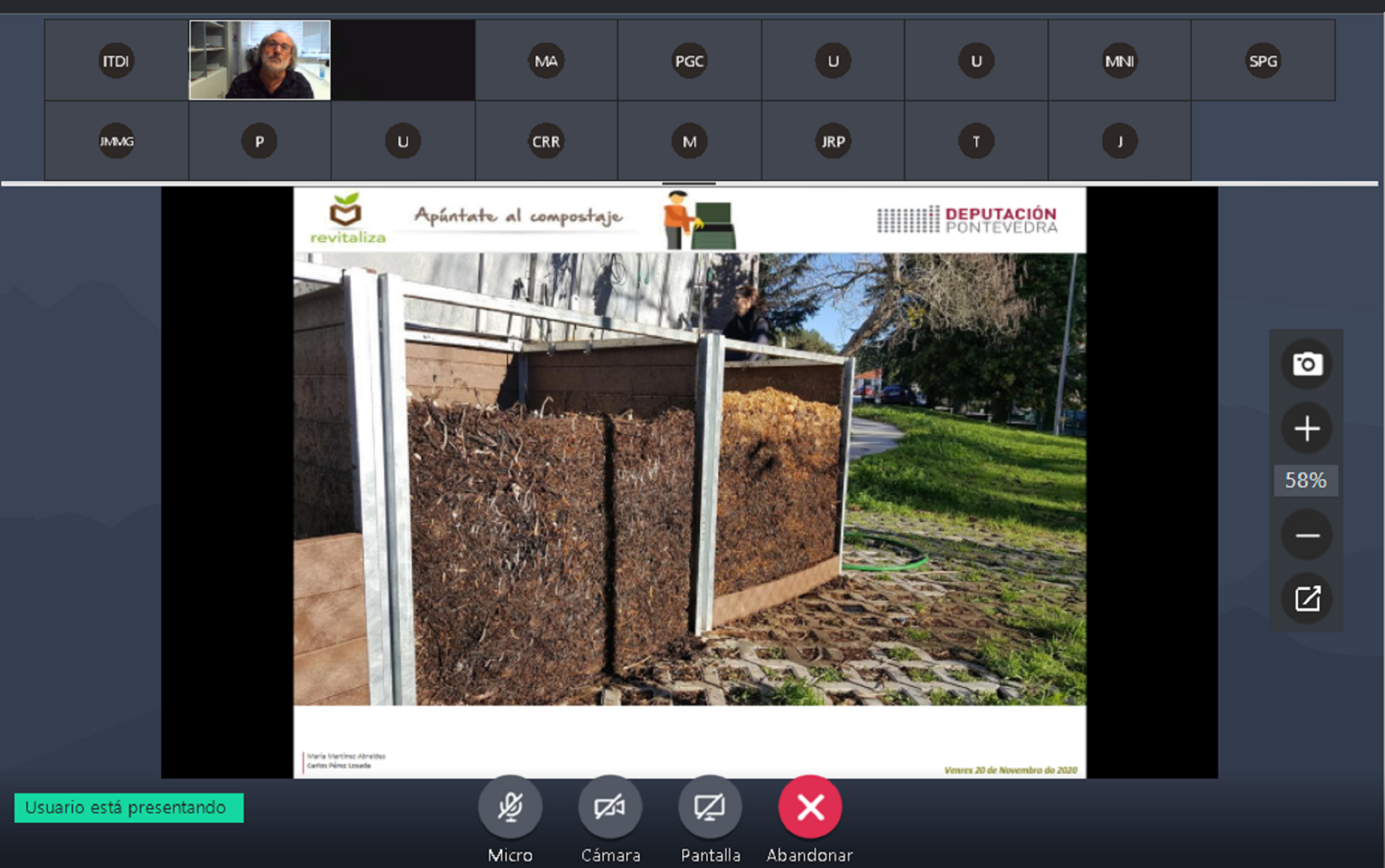1385x868 pixels.
Task: Grab the divider handle below participant grid
Action: [x=689, y=184]
